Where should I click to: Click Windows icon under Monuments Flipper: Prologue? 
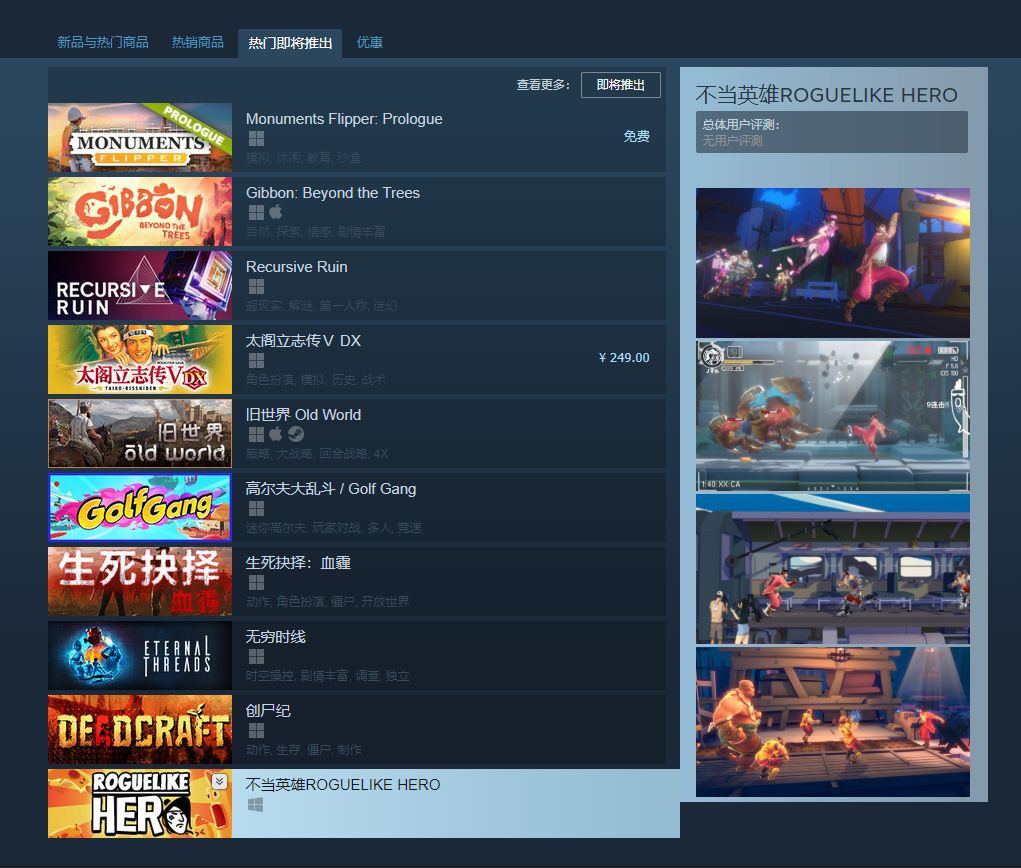click(x=257, y=139)
